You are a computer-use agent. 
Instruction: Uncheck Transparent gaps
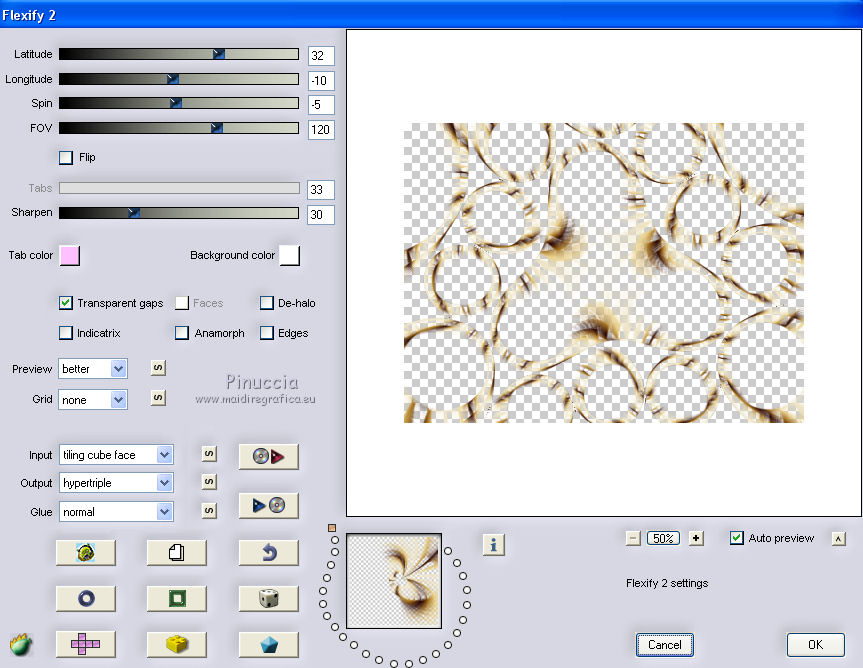point(65,303)
